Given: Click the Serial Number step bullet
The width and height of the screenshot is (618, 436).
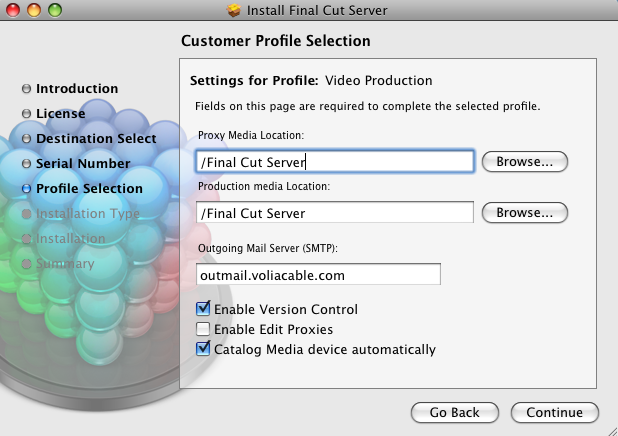Looking at the screenshot, I should [26, 164].
